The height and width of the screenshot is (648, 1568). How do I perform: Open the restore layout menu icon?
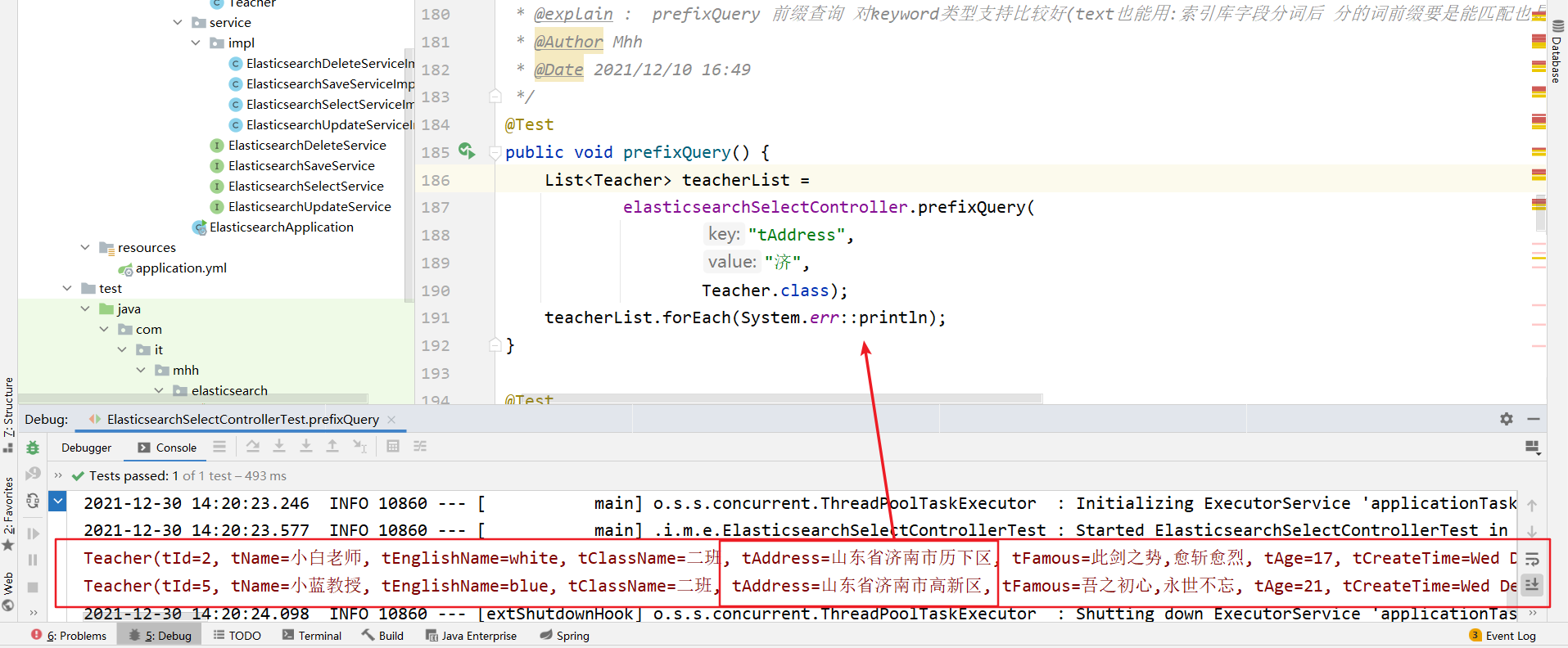(x=1533, y=448)
